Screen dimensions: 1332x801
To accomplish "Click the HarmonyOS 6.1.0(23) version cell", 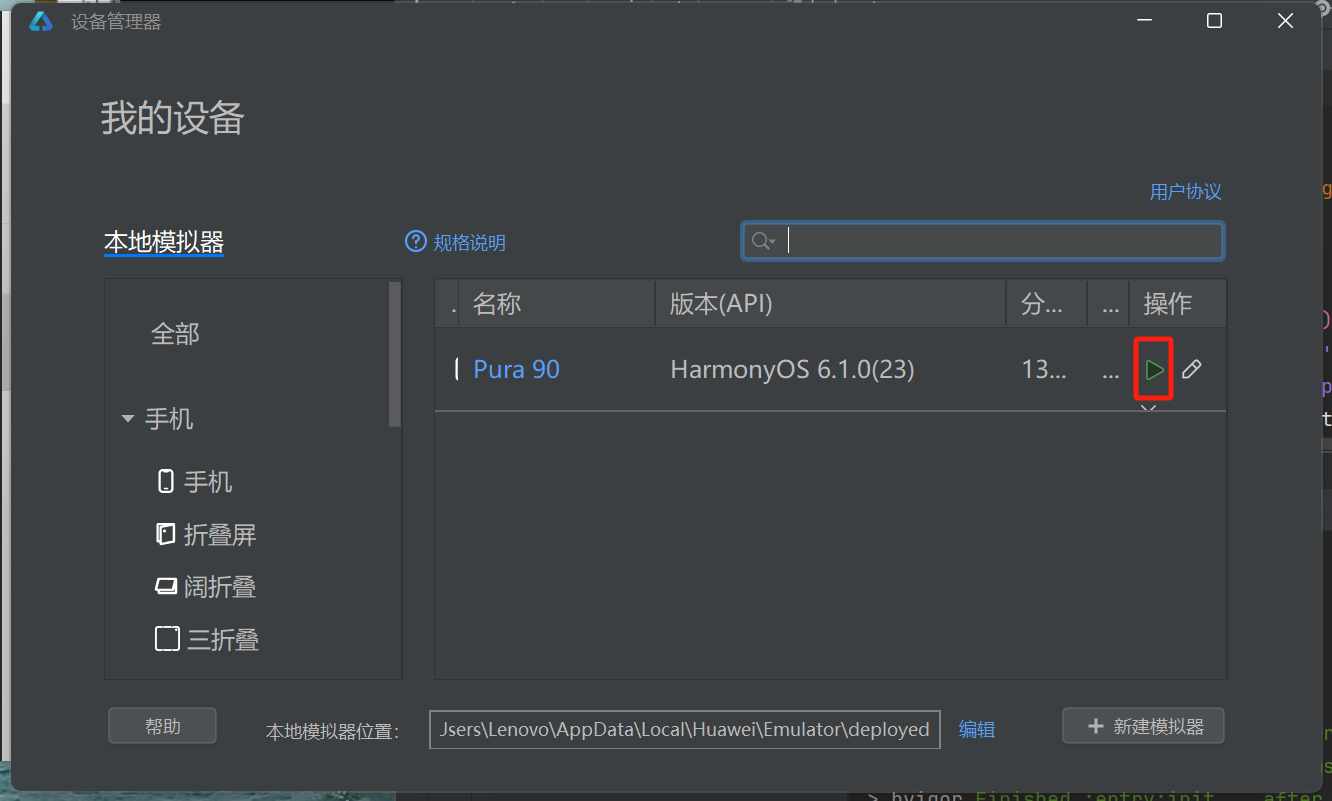I will tap(792, 370).
